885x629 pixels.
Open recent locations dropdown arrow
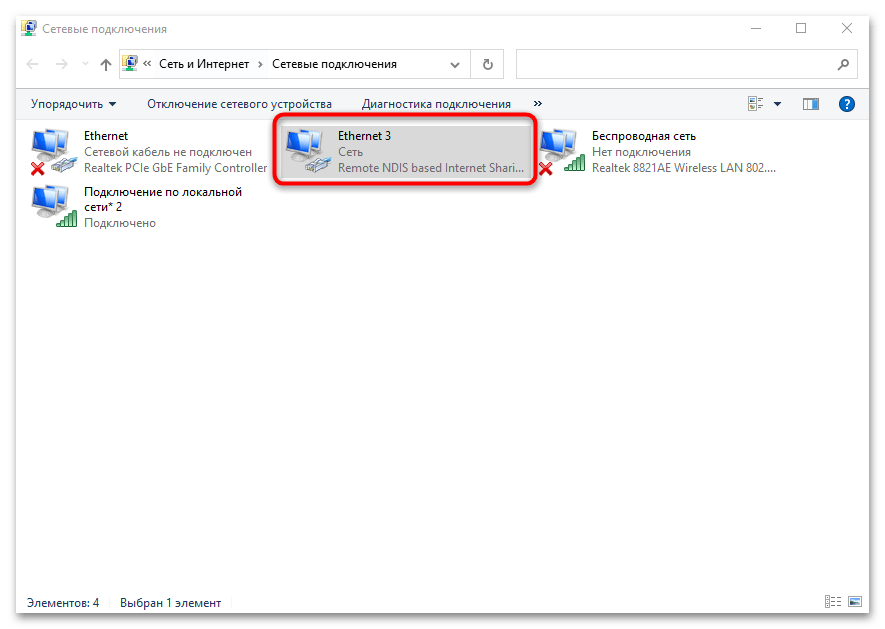pyautogui.click(x=85, y=64)
